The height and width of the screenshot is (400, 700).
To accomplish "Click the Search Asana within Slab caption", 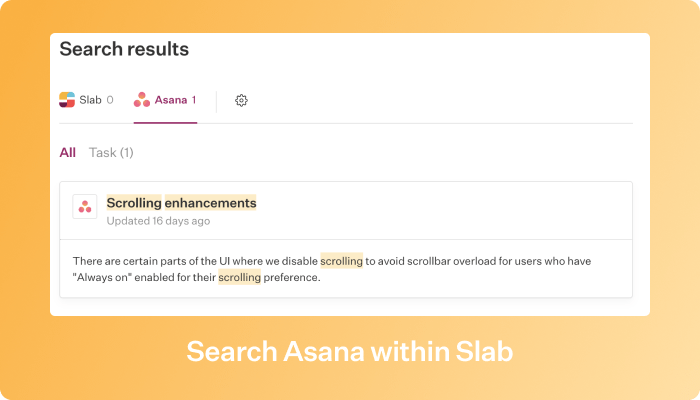I will click(x=350, y=351).
